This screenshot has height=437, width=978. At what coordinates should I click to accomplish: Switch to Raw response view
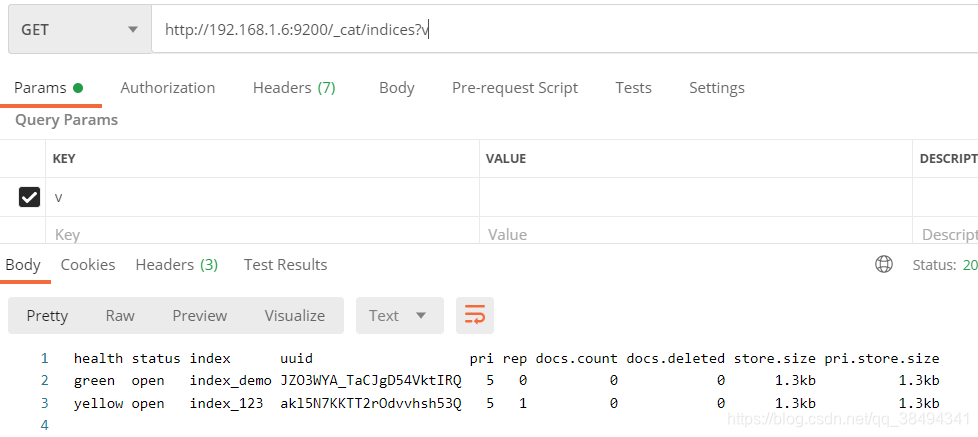click(120, 316)
